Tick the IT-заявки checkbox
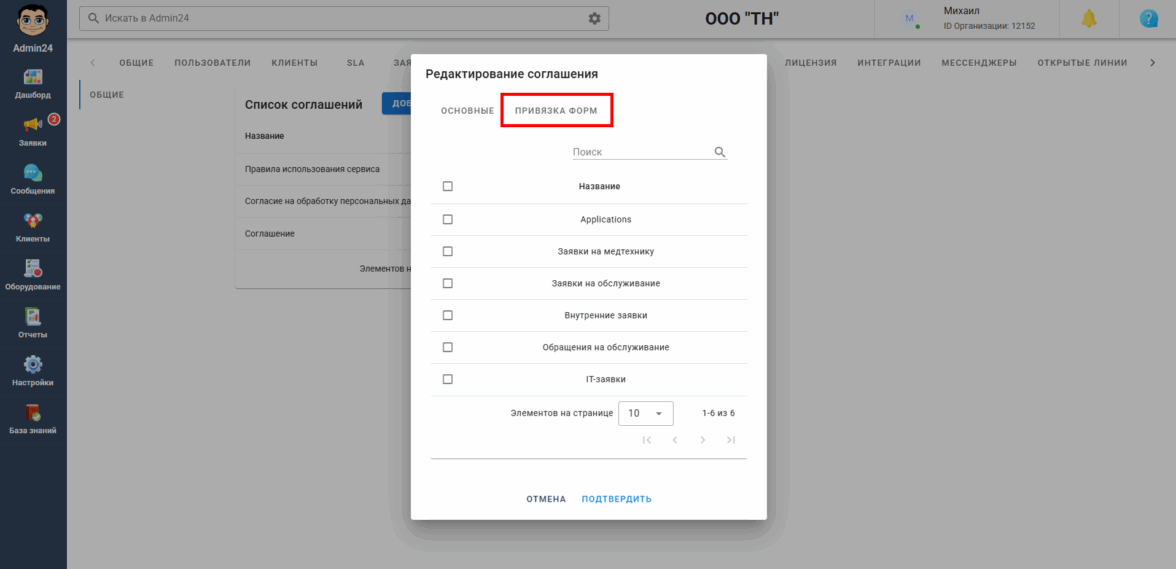The image size is (1176, 569). click(447, 379)
